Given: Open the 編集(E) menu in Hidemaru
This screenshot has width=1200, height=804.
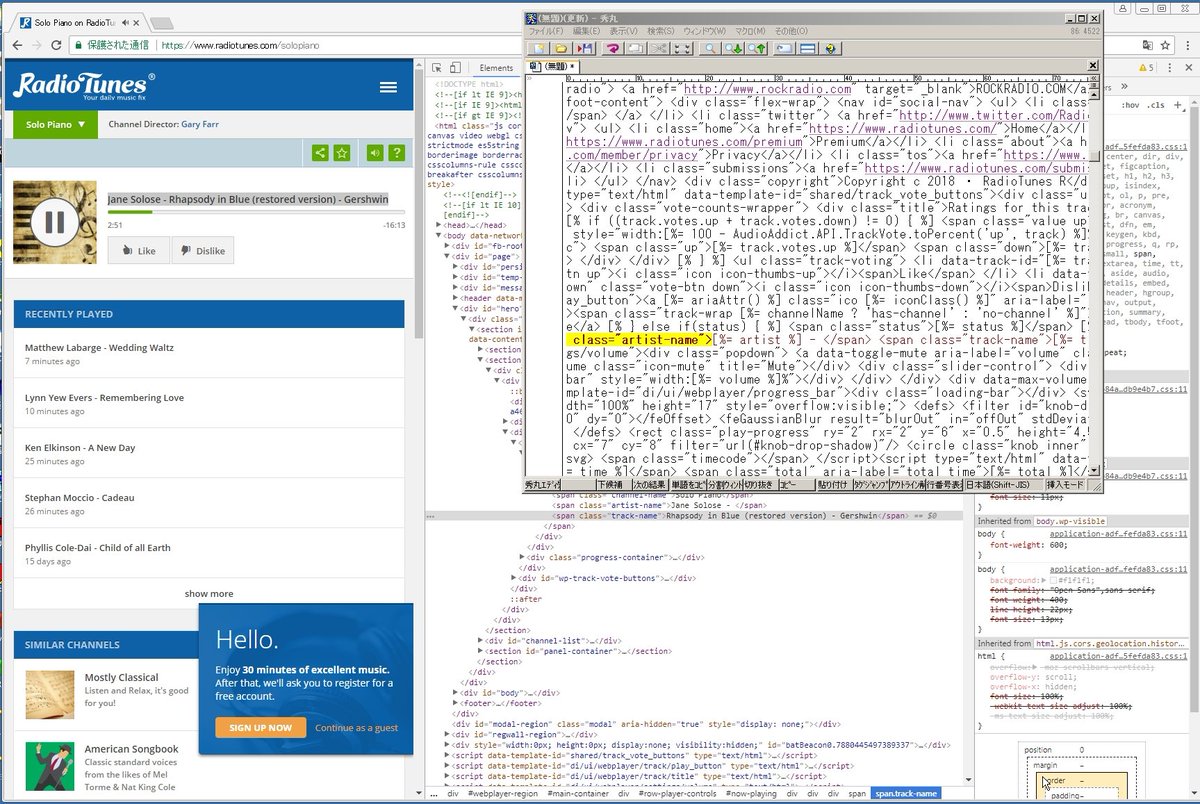Looking at the screenshot, I should click(x=587, y=31).
